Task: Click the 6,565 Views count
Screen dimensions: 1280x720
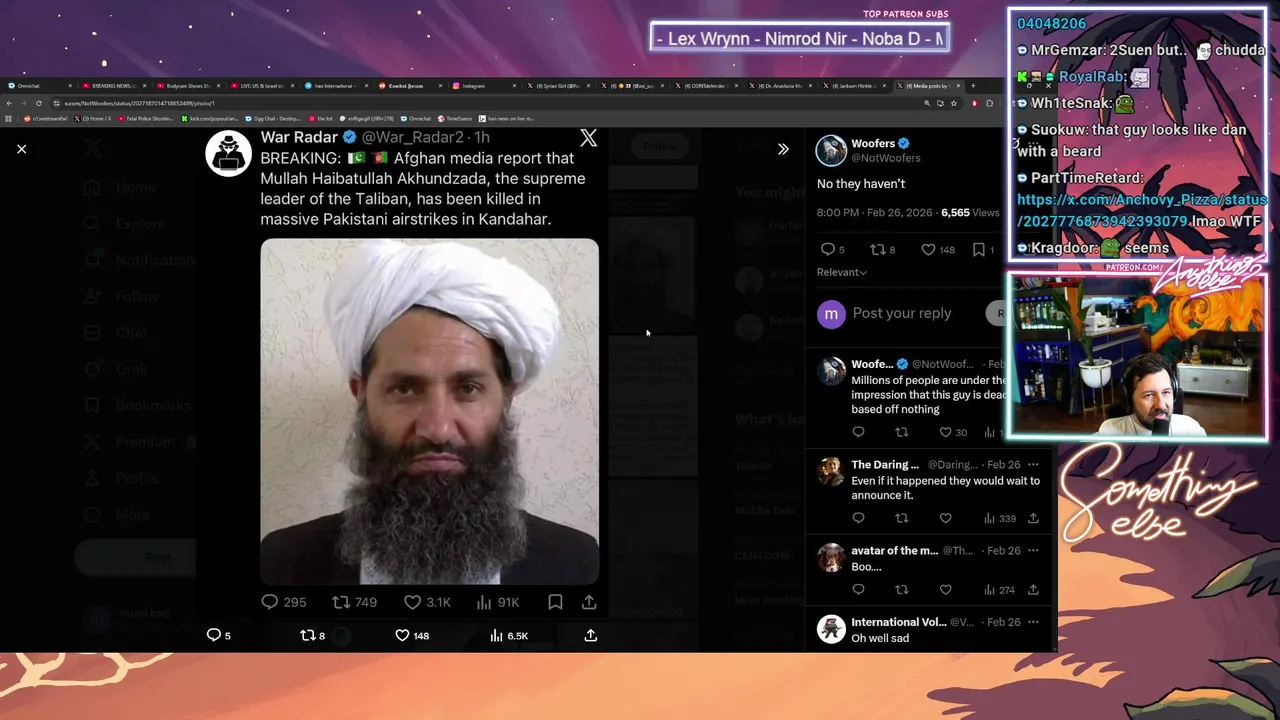Action: tap(970, 212)
